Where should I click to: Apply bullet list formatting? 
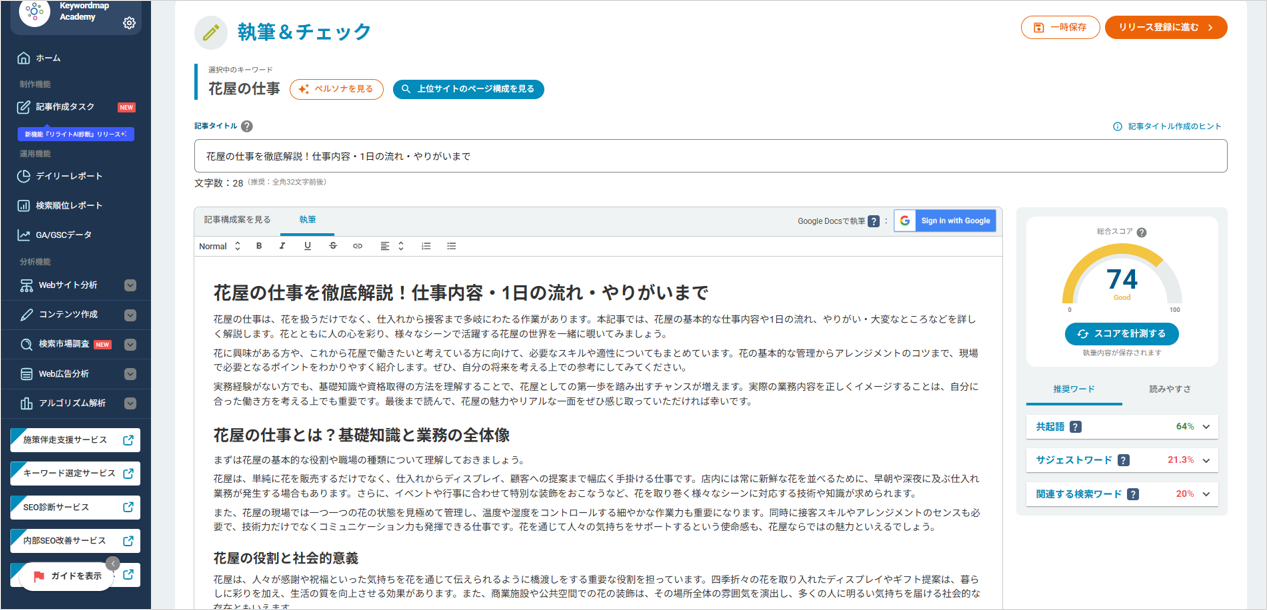click(x=450, y=246)
